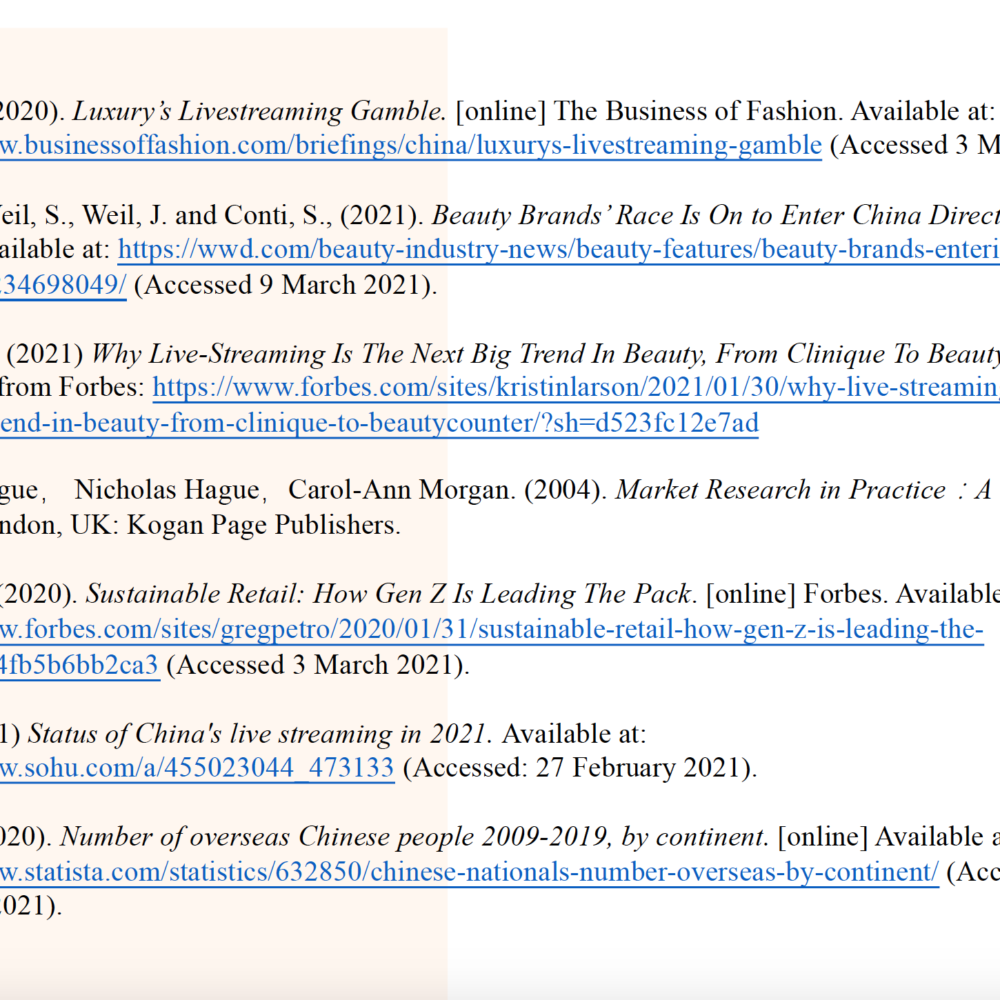Open the statista.com chinese-nationals-number-overseas link
The image size is (1000, 1000).
(469, 872)
